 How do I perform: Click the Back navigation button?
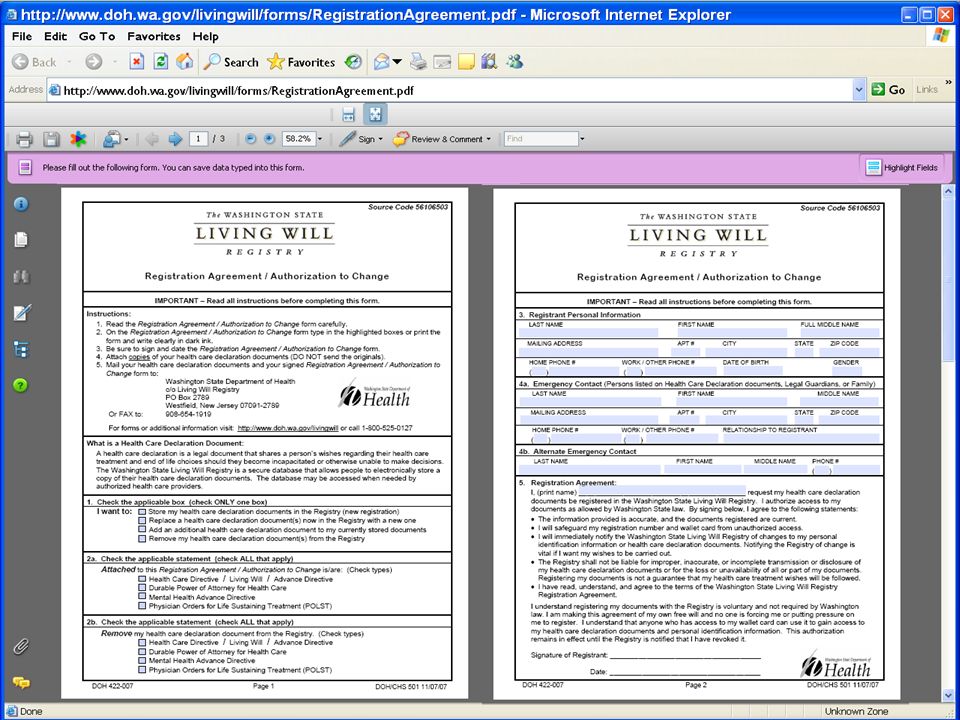pyautogui.click(x=34, y=62)
